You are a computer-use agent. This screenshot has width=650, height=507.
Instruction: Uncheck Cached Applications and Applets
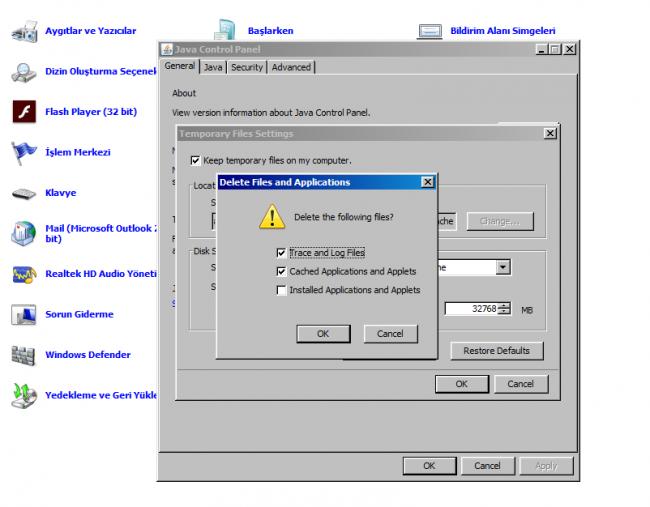[281, 272]
